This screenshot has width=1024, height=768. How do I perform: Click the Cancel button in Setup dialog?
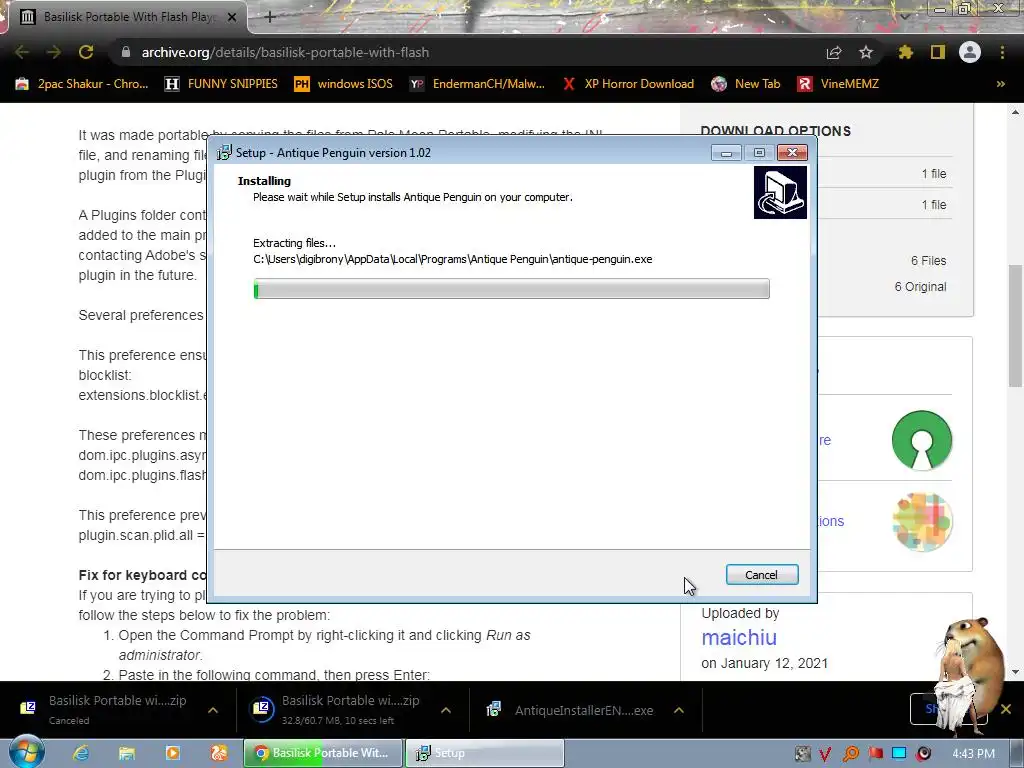point(761,575)
